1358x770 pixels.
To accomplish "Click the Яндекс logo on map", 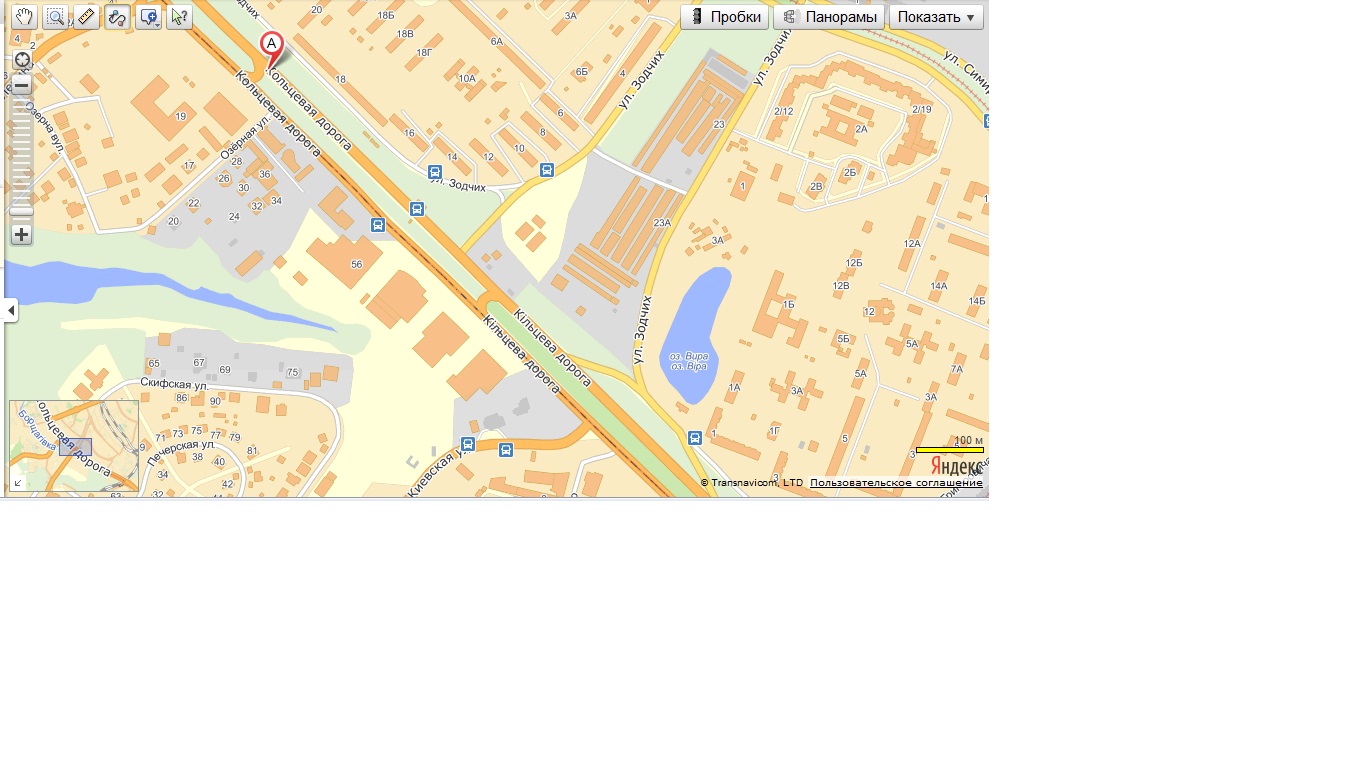I will [x=956, y=467].
